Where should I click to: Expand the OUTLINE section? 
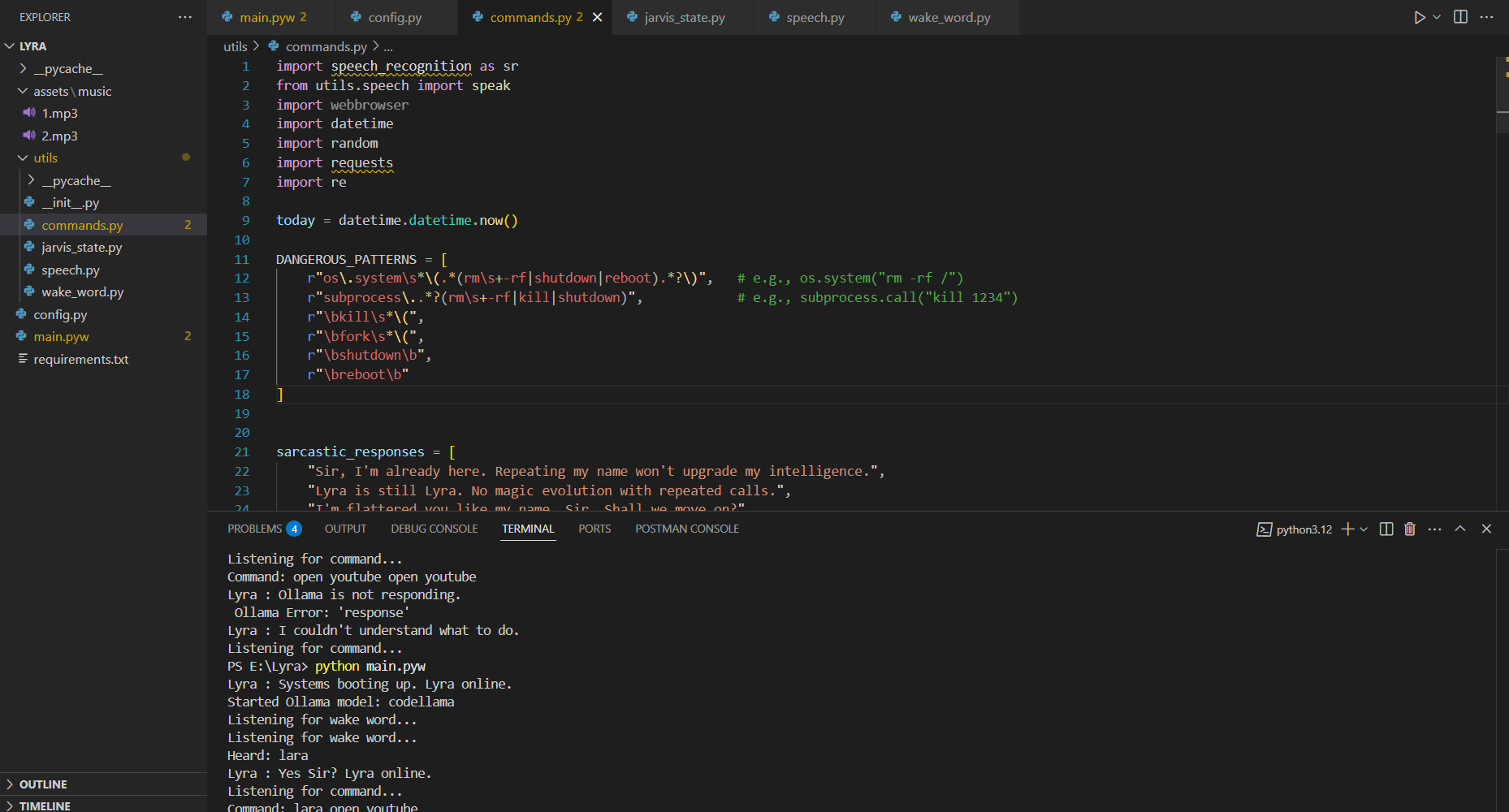coord(103,784)
